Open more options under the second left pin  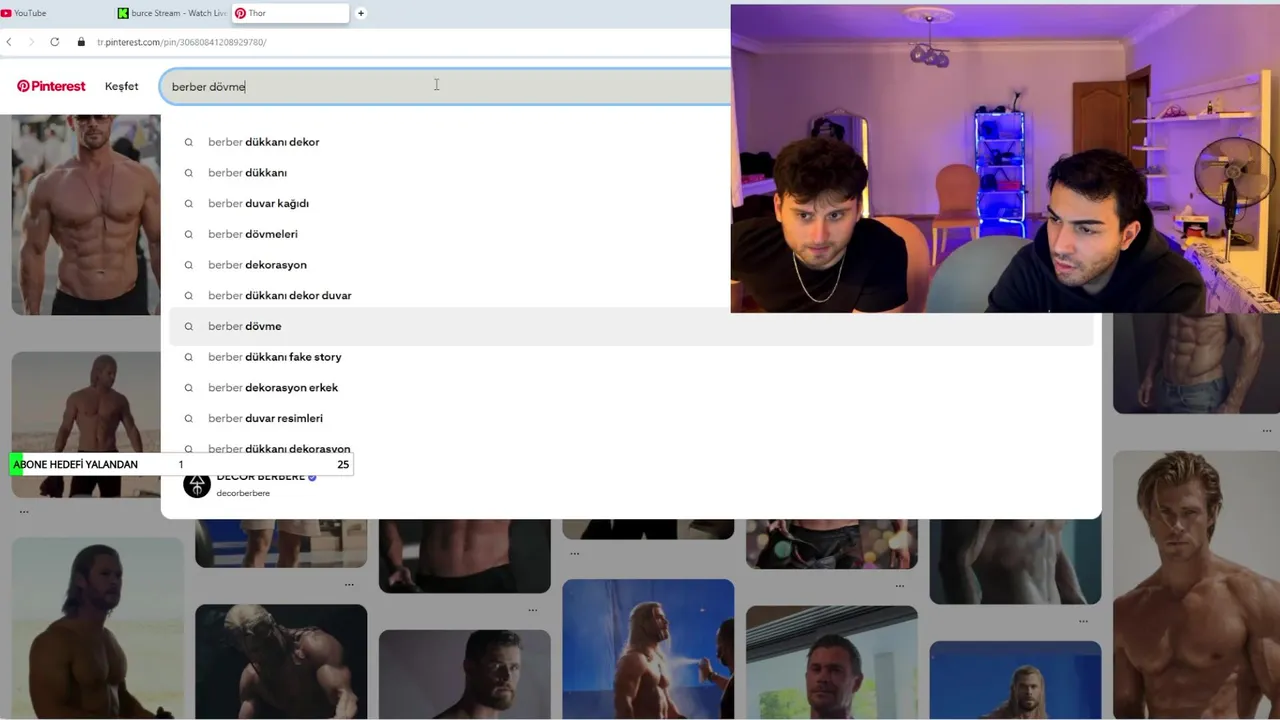[x=24, y=511]
